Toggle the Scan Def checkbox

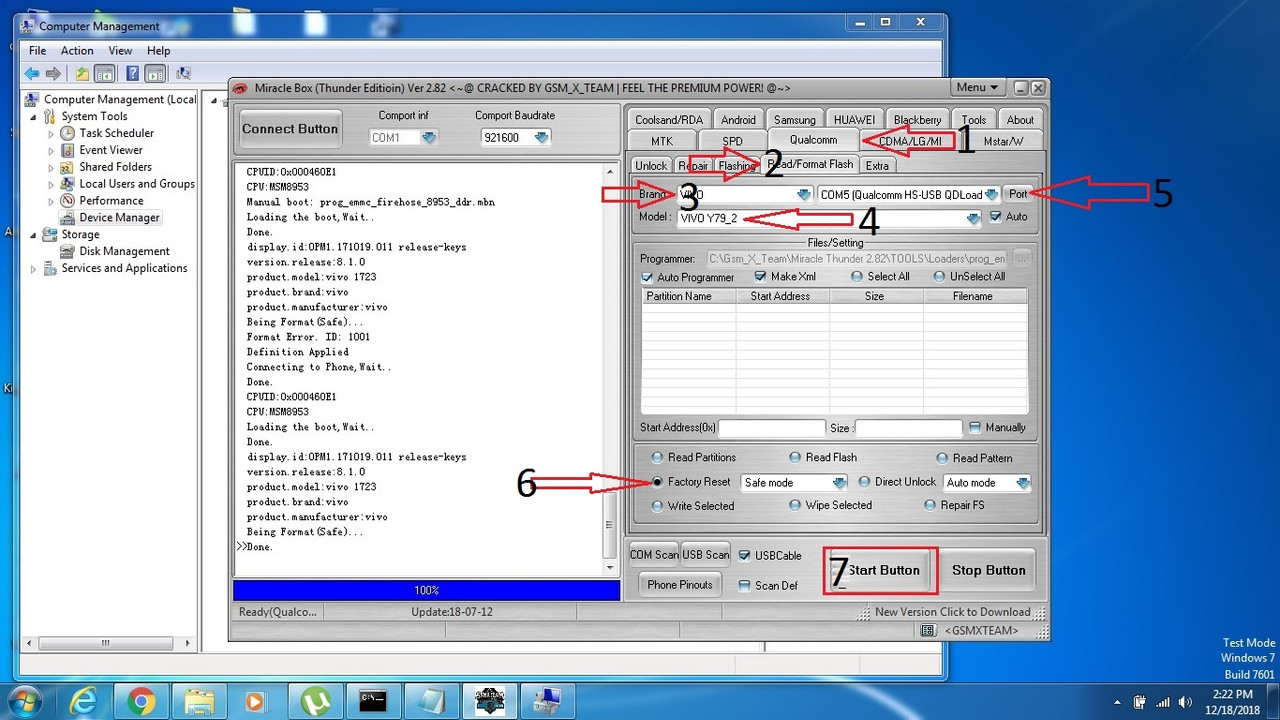(744, 585)
